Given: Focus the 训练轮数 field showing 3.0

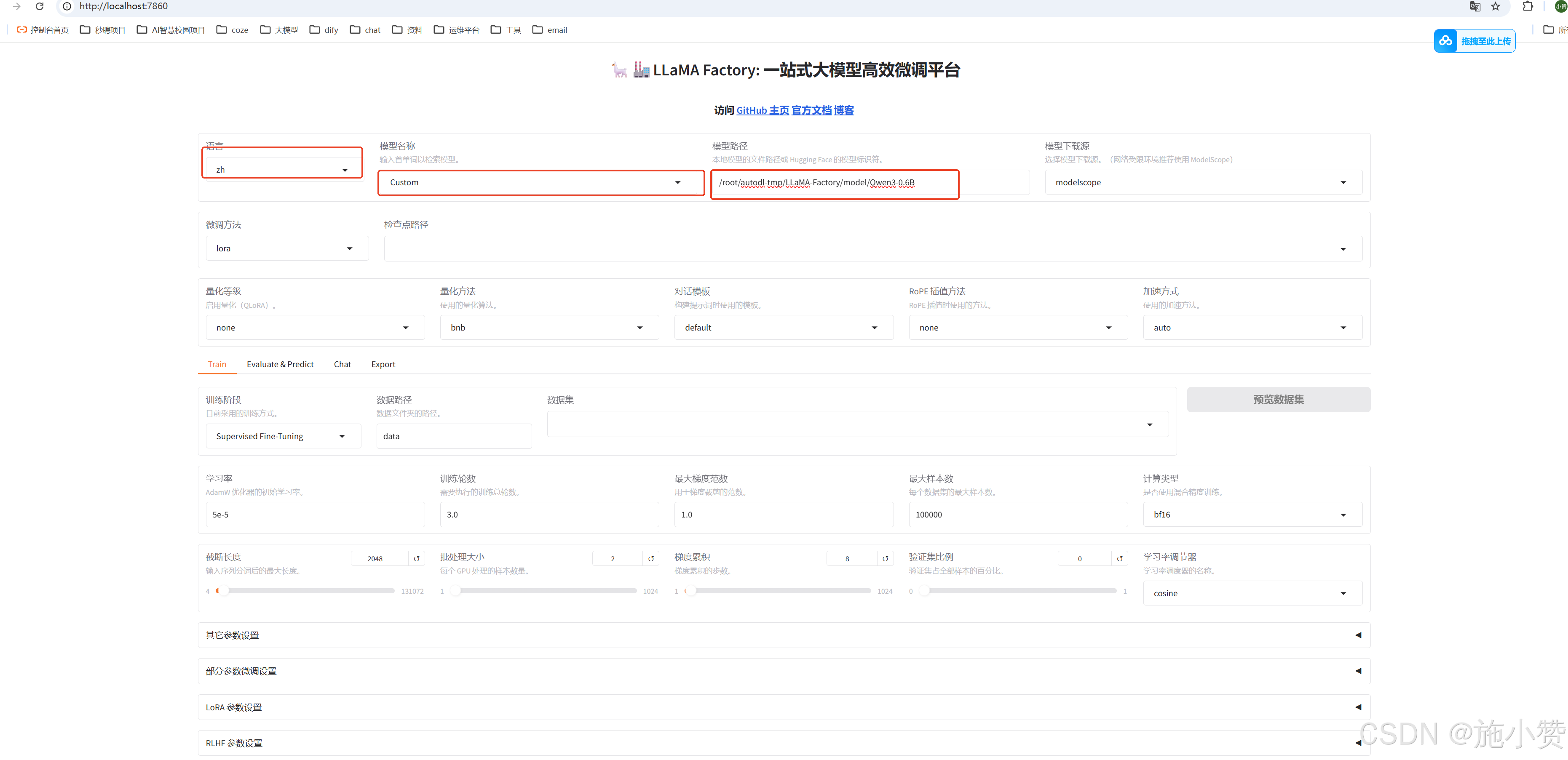Looking at the screenshot, I should tap(549, 515).
